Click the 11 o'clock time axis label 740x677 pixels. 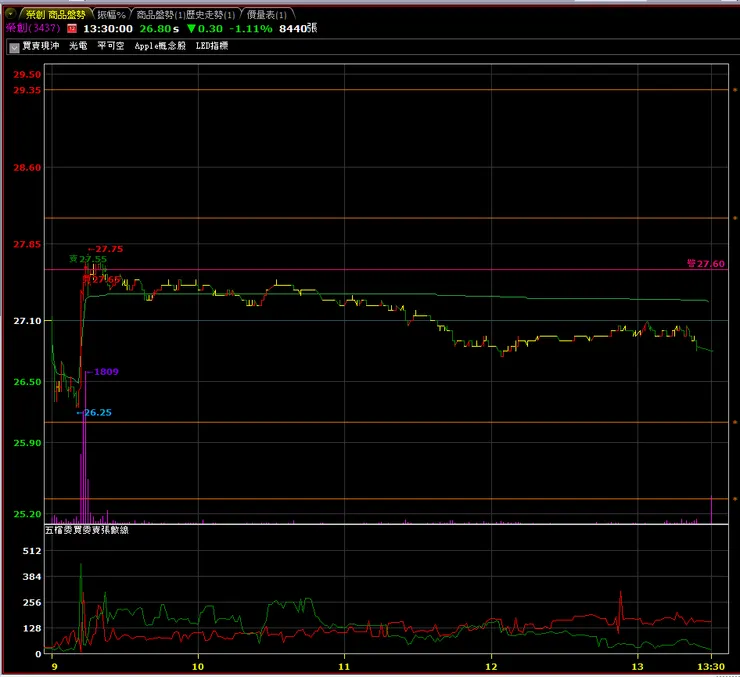344,667
